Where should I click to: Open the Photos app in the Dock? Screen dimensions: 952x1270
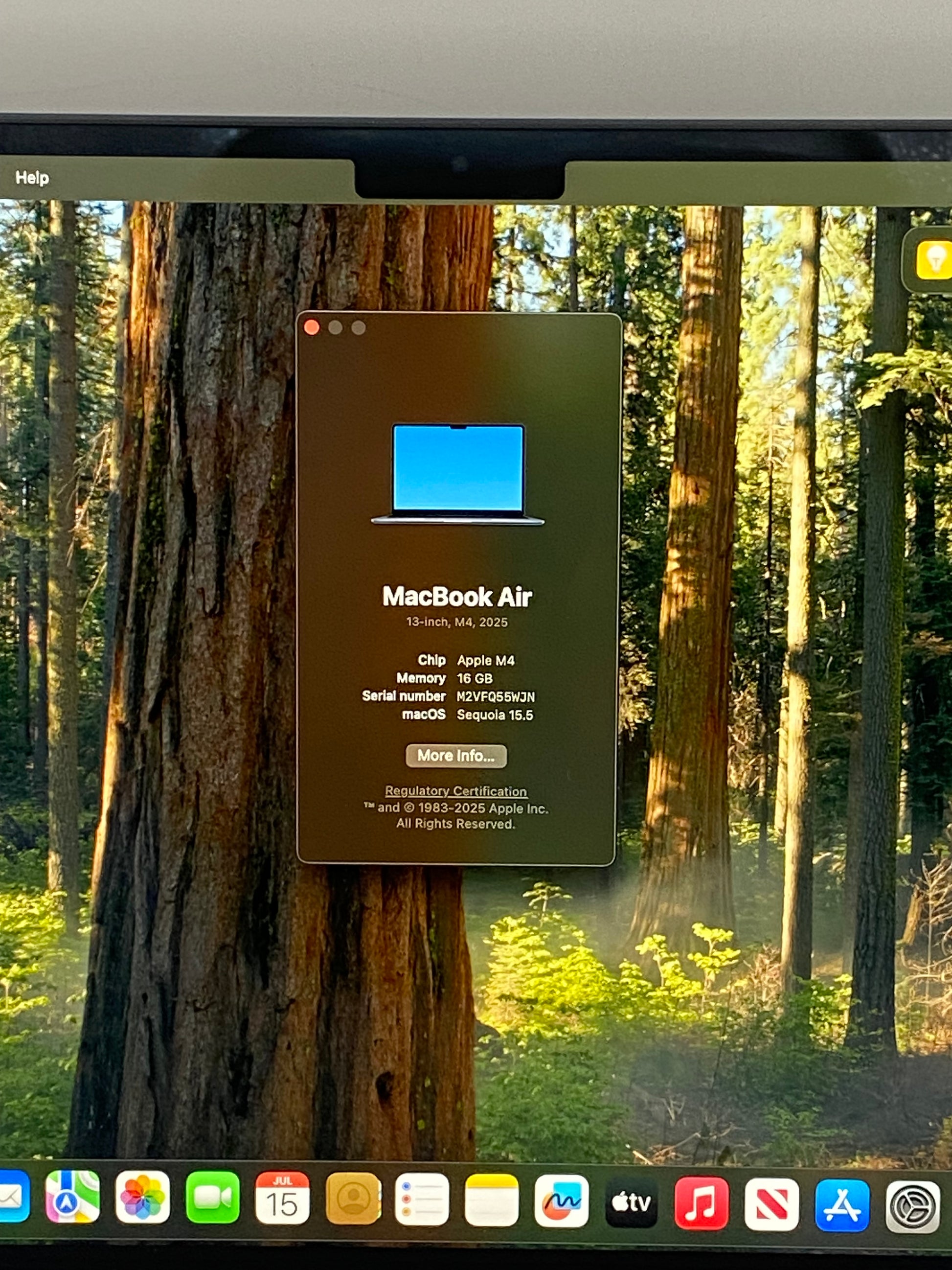point(142,1197)
